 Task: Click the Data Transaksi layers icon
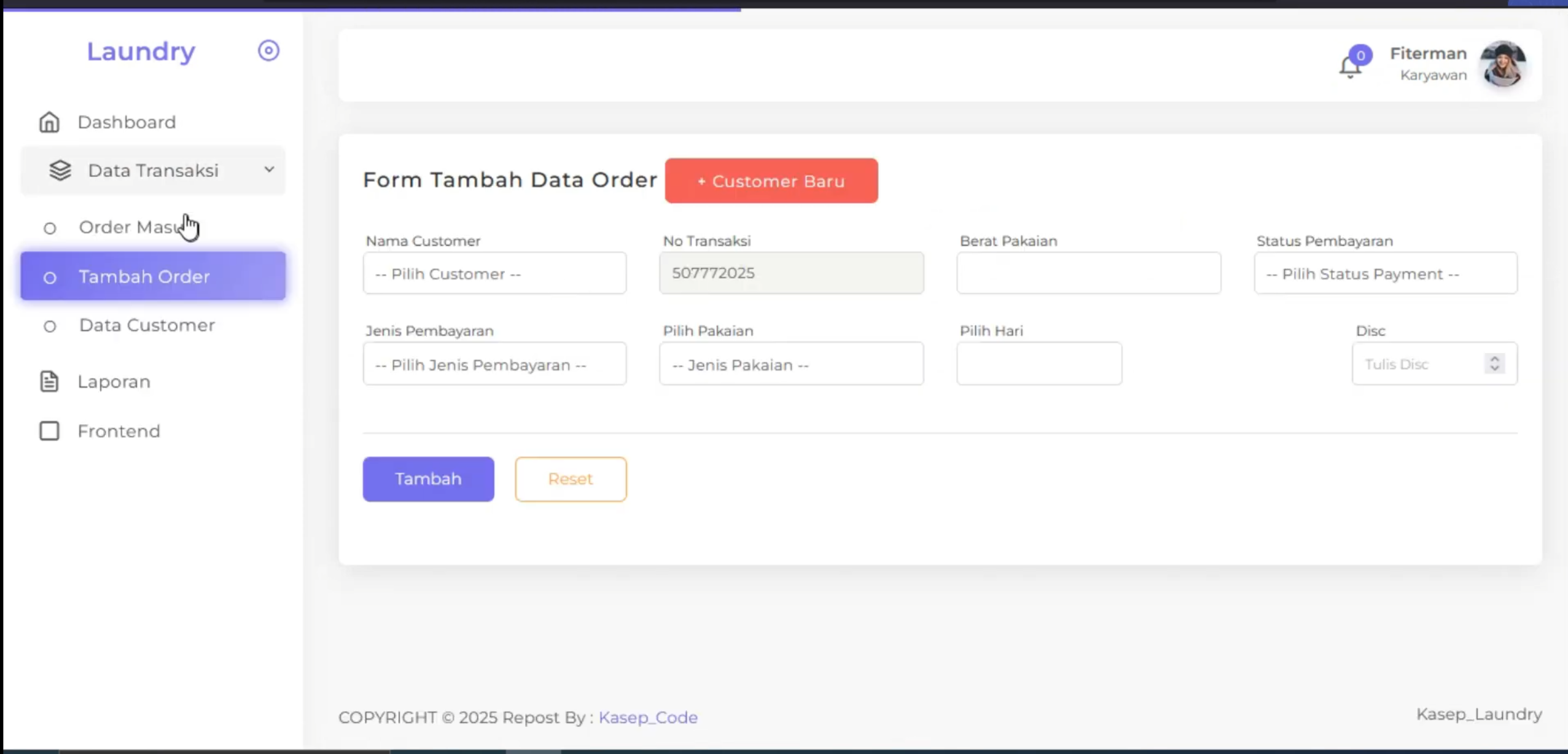(x=60, y=170)
